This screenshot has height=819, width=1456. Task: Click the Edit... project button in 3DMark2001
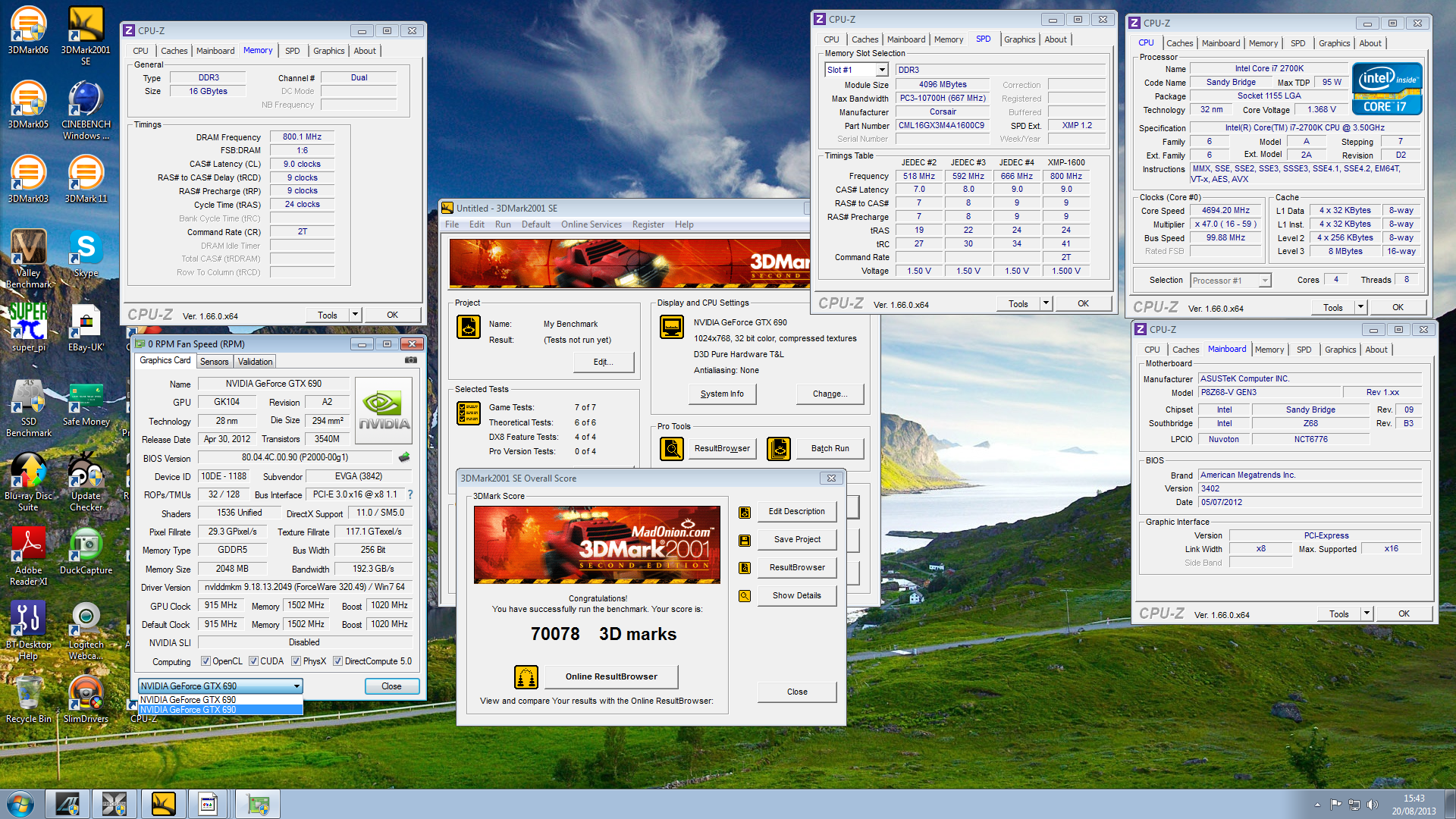click(603, 362)
